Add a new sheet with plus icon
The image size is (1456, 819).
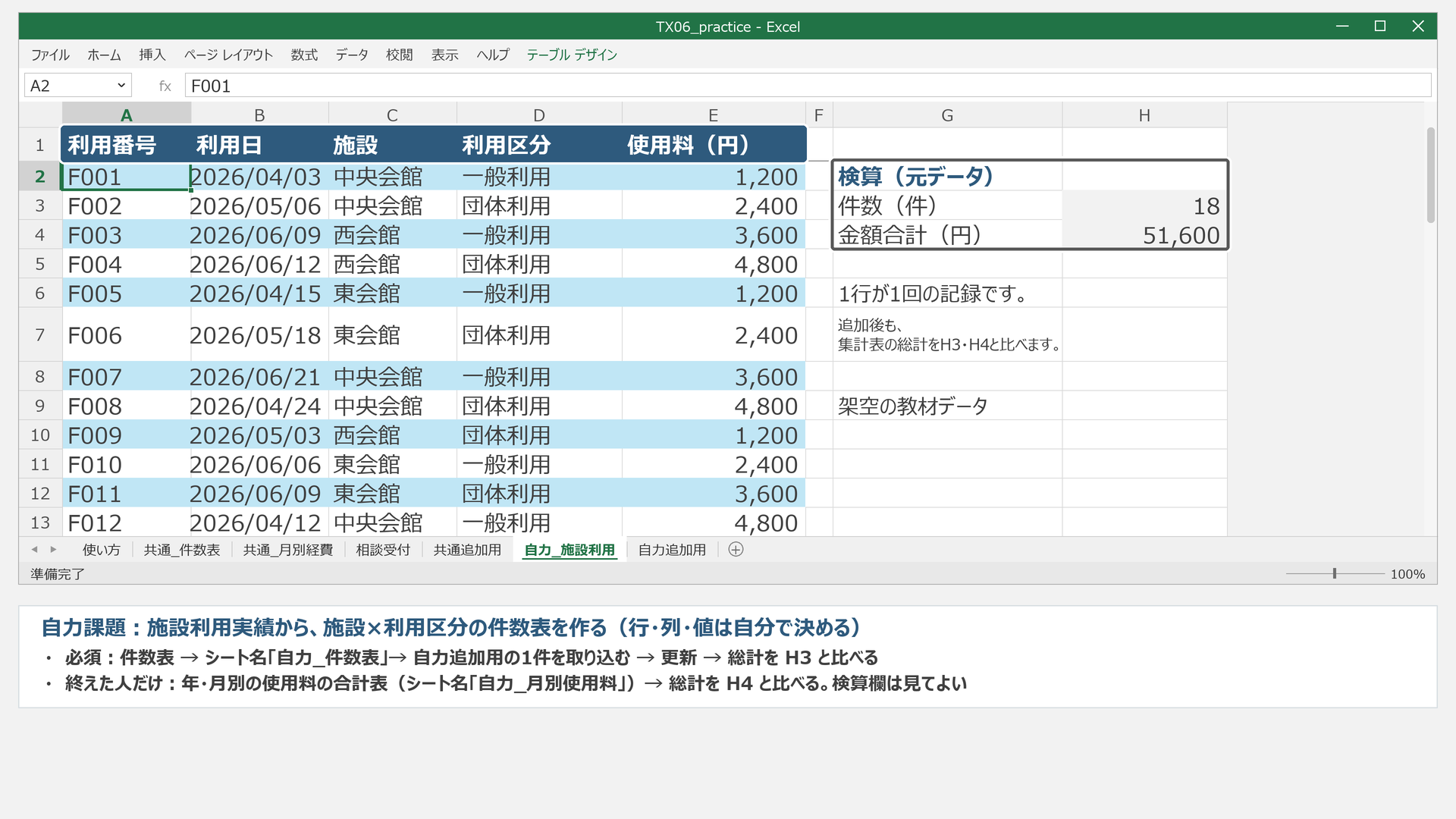pyautogui.click(x=736, y=550)
